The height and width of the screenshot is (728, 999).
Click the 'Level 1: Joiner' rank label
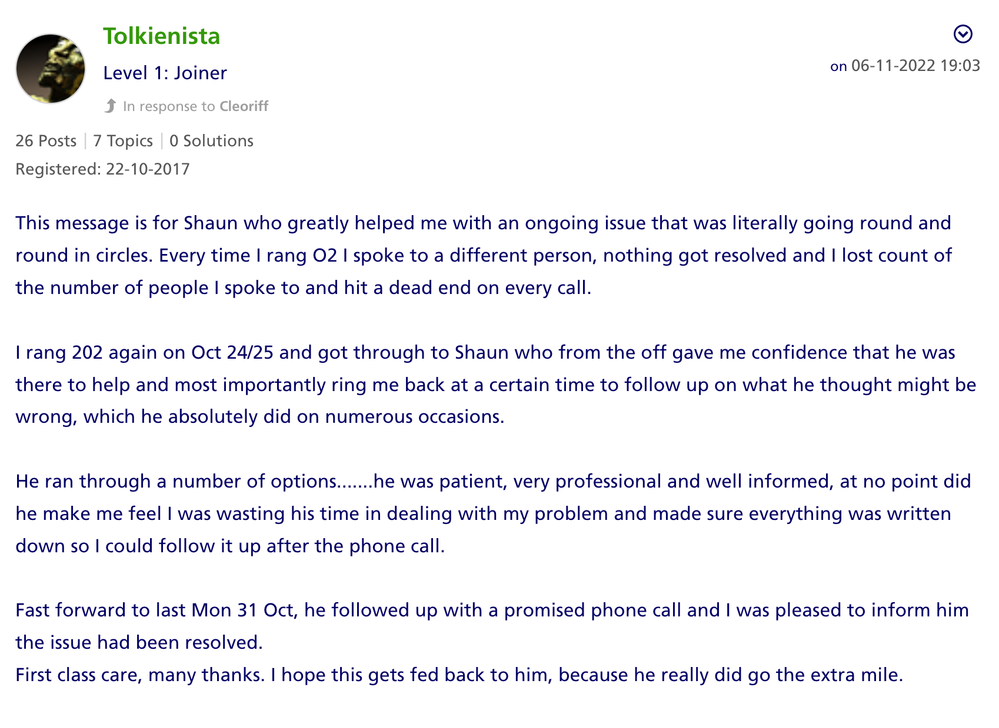click(165, 73)
